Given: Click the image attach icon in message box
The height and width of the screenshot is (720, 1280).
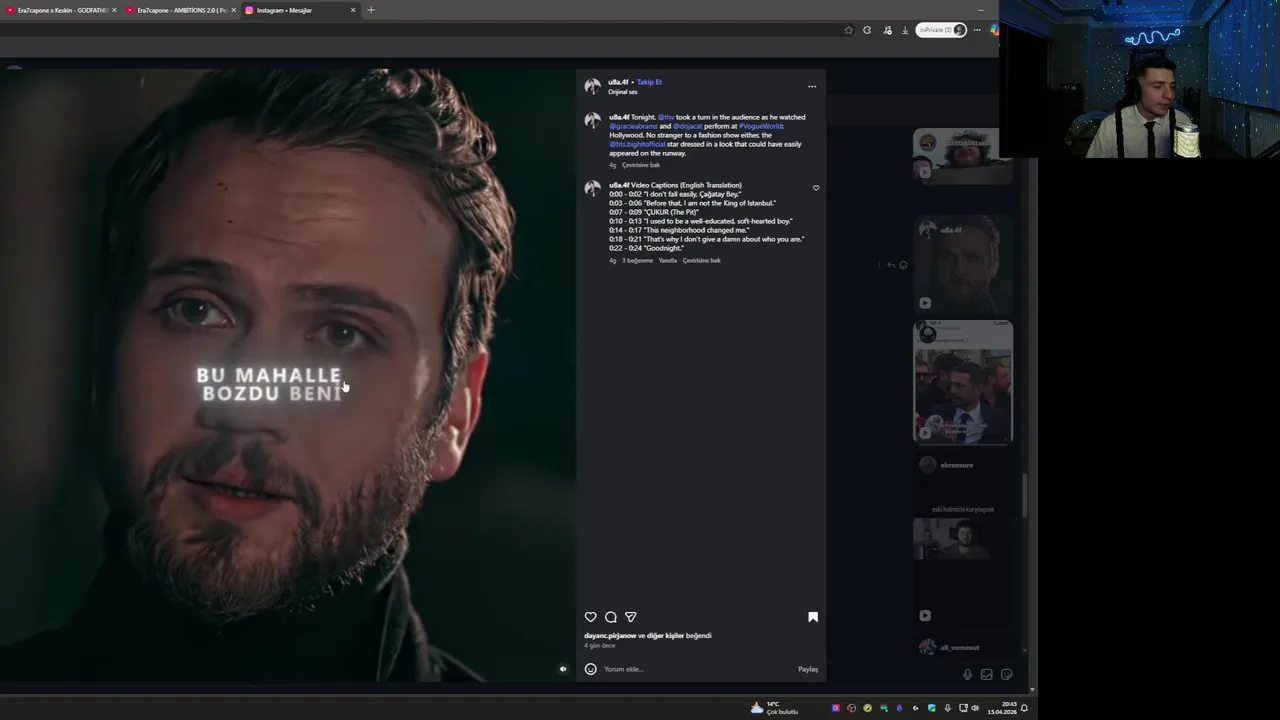Looking at the screenshot, I should 987,675.
